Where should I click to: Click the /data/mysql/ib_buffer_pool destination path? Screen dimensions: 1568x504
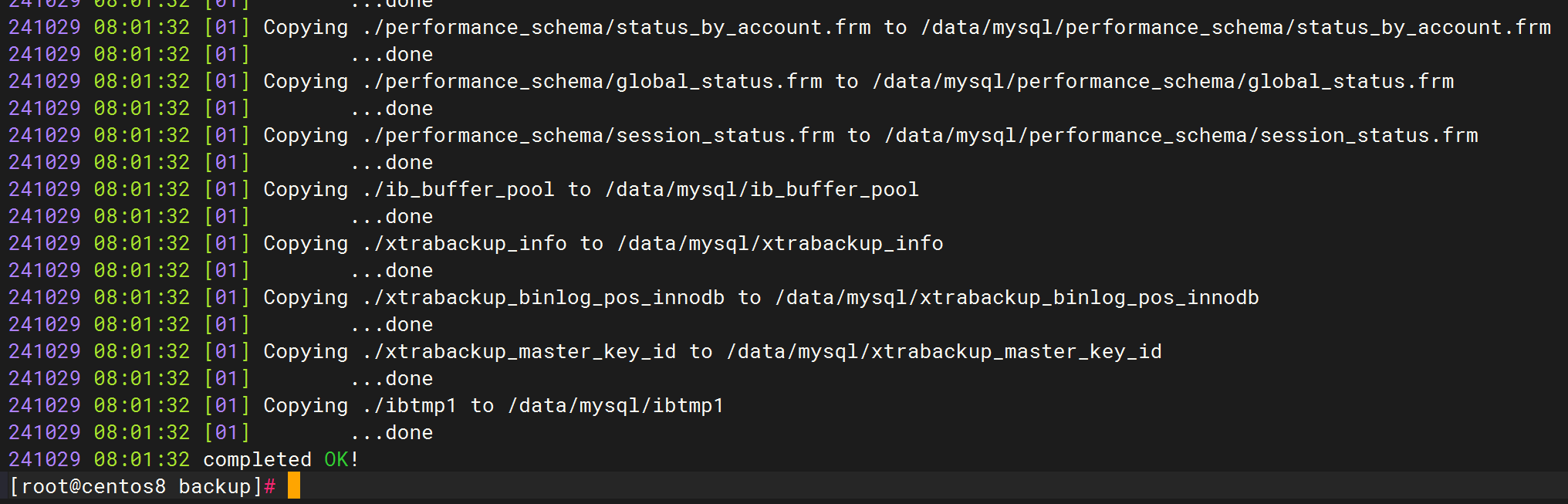click(x=762, y=189)
